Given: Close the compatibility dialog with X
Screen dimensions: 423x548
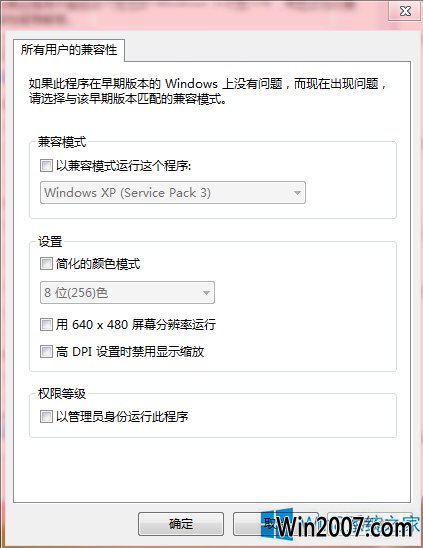Looking at the screenshot, I should point(405,11).
